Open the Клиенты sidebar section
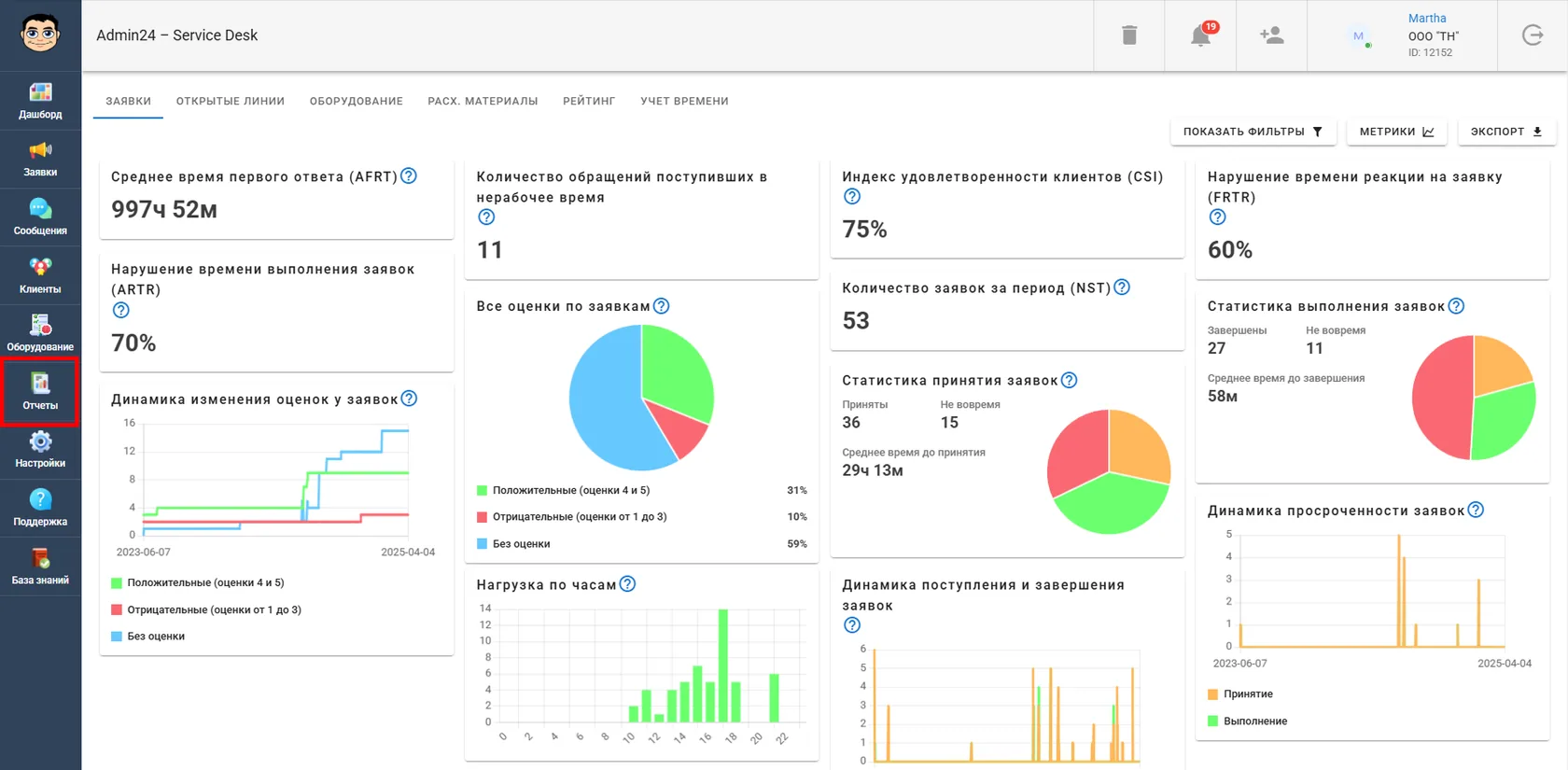1568x770 pixels. [40, 276]
